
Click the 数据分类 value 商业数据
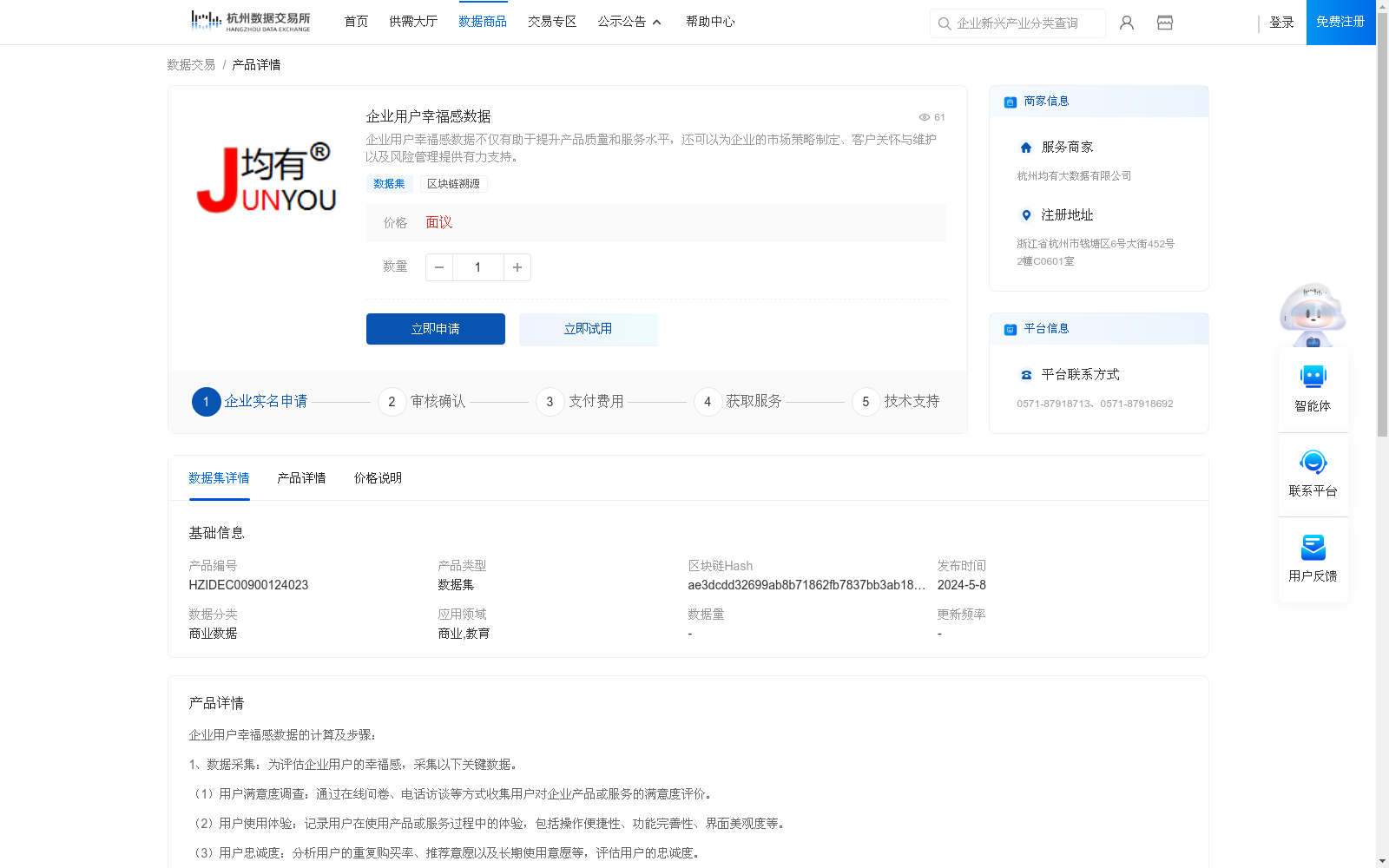click(x=213, y=634)
